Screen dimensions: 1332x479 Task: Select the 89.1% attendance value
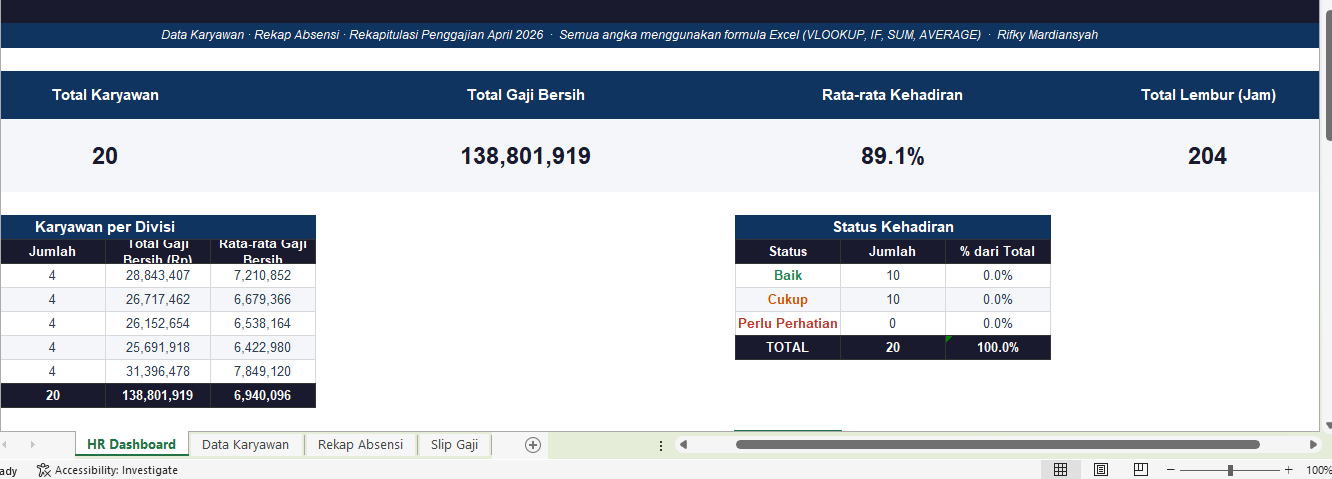[x=892, y=156]
